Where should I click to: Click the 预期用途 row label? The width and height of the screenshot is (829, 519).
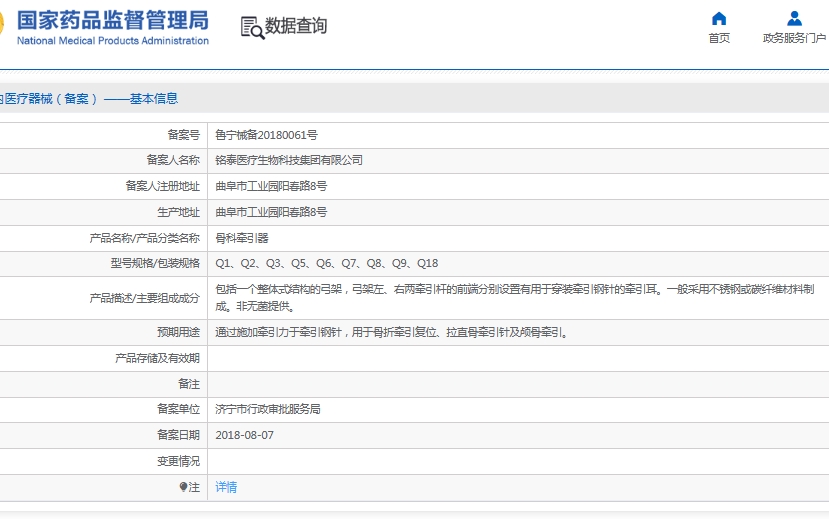coord(179,332)
